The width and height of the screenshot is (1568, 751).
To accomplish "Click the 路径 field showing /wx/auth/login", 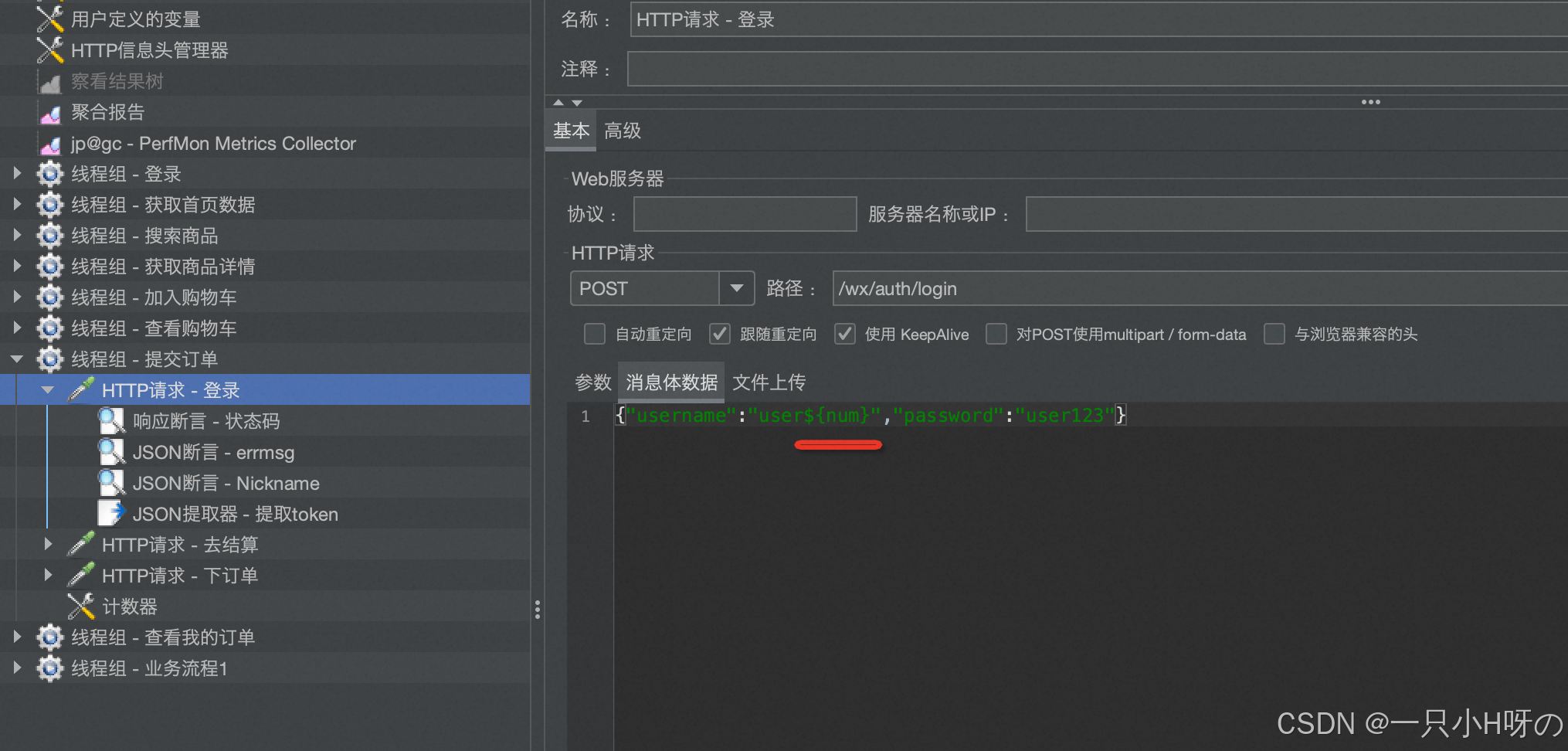I will click(x=1200, y=288).
